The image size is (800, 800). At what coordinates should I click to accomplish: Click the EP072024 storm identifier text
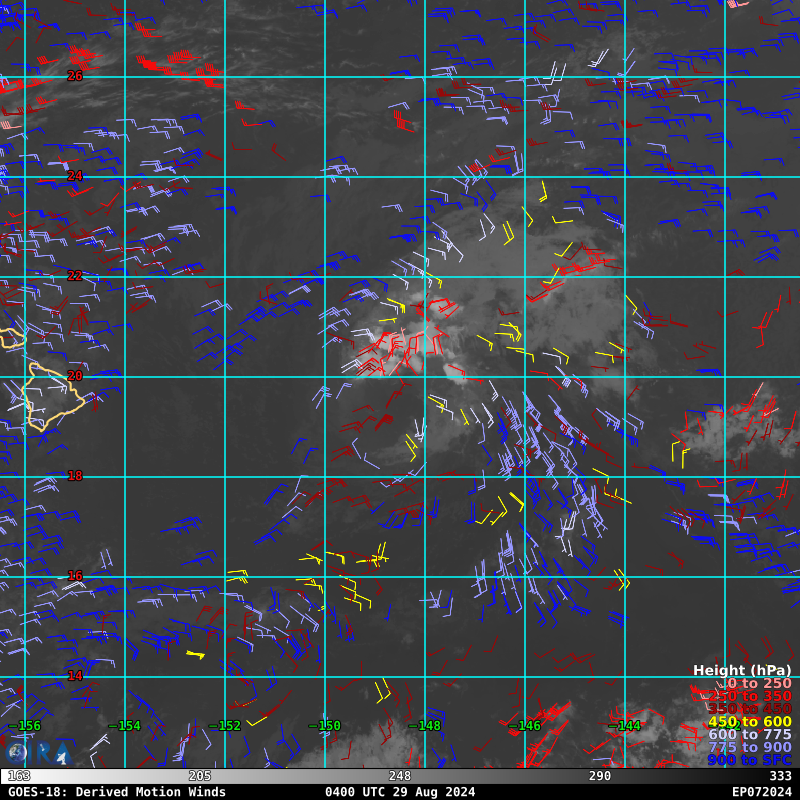pos(762,792)
